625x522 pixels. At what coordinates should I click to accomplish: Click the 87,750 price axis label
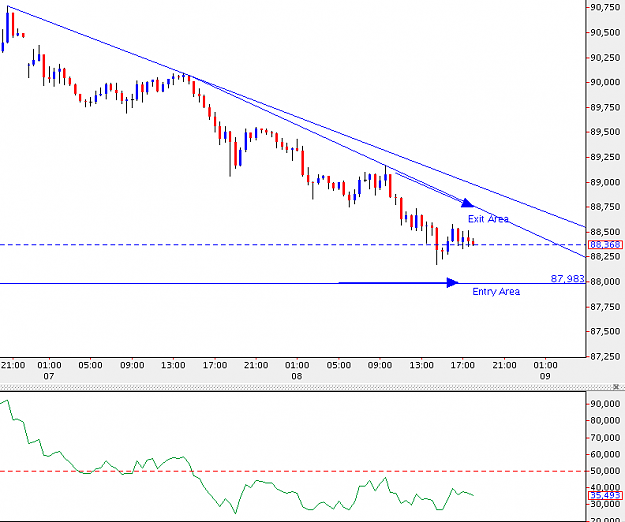(605, 306)
